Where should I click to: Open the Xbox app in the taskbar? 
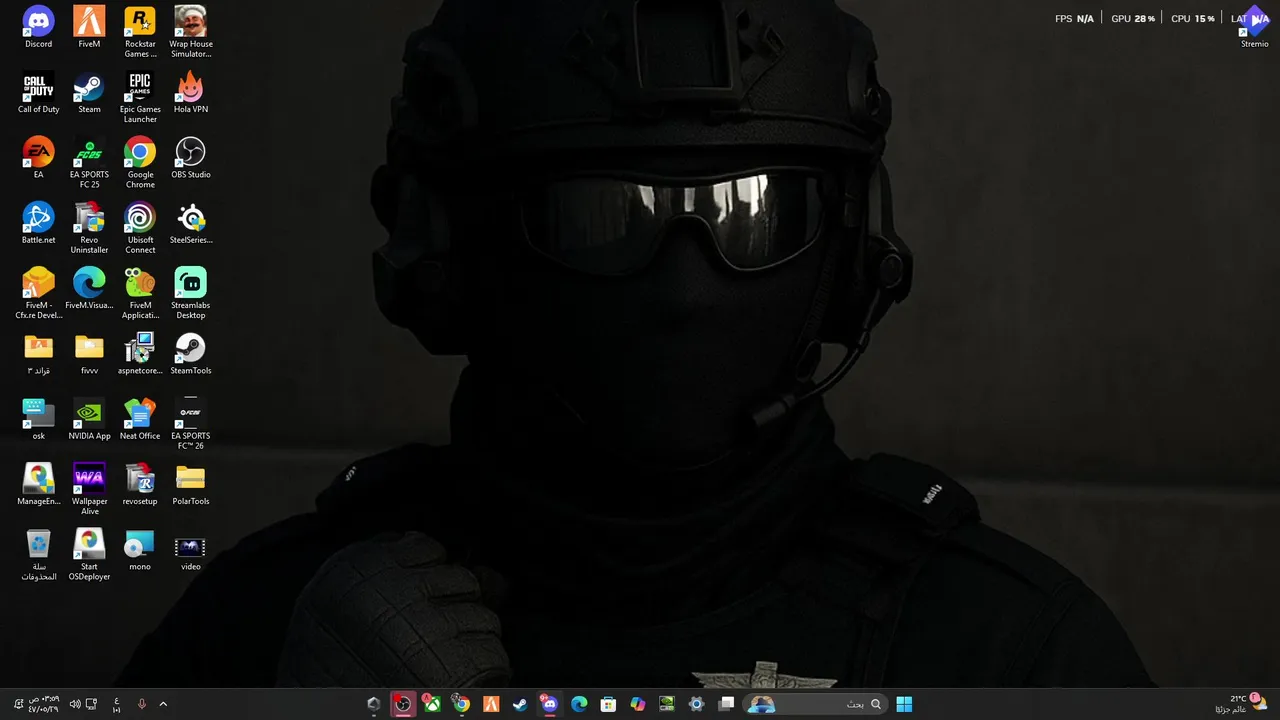[432, 704]
